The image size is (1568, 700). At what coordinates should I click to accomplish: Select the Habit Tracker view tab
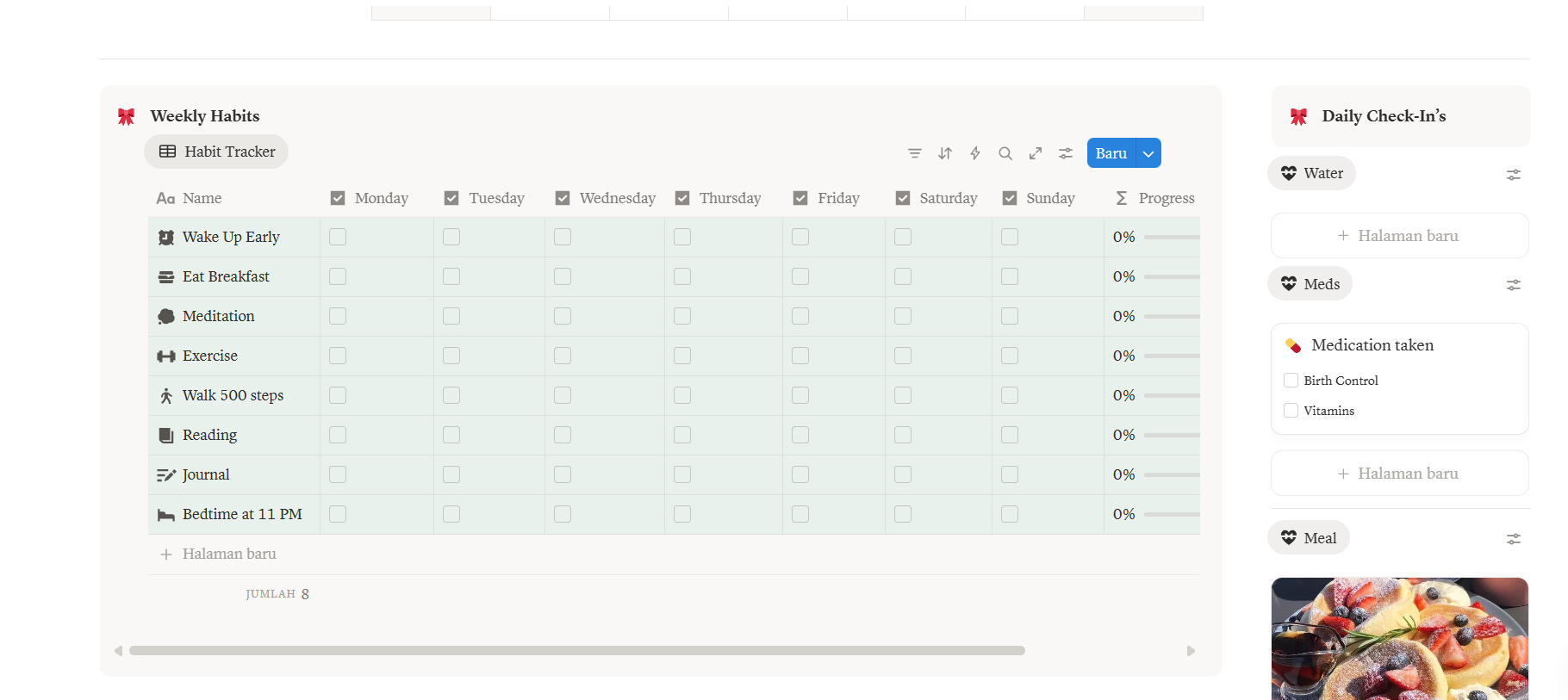pyautogui.click(x=216, y=152)
